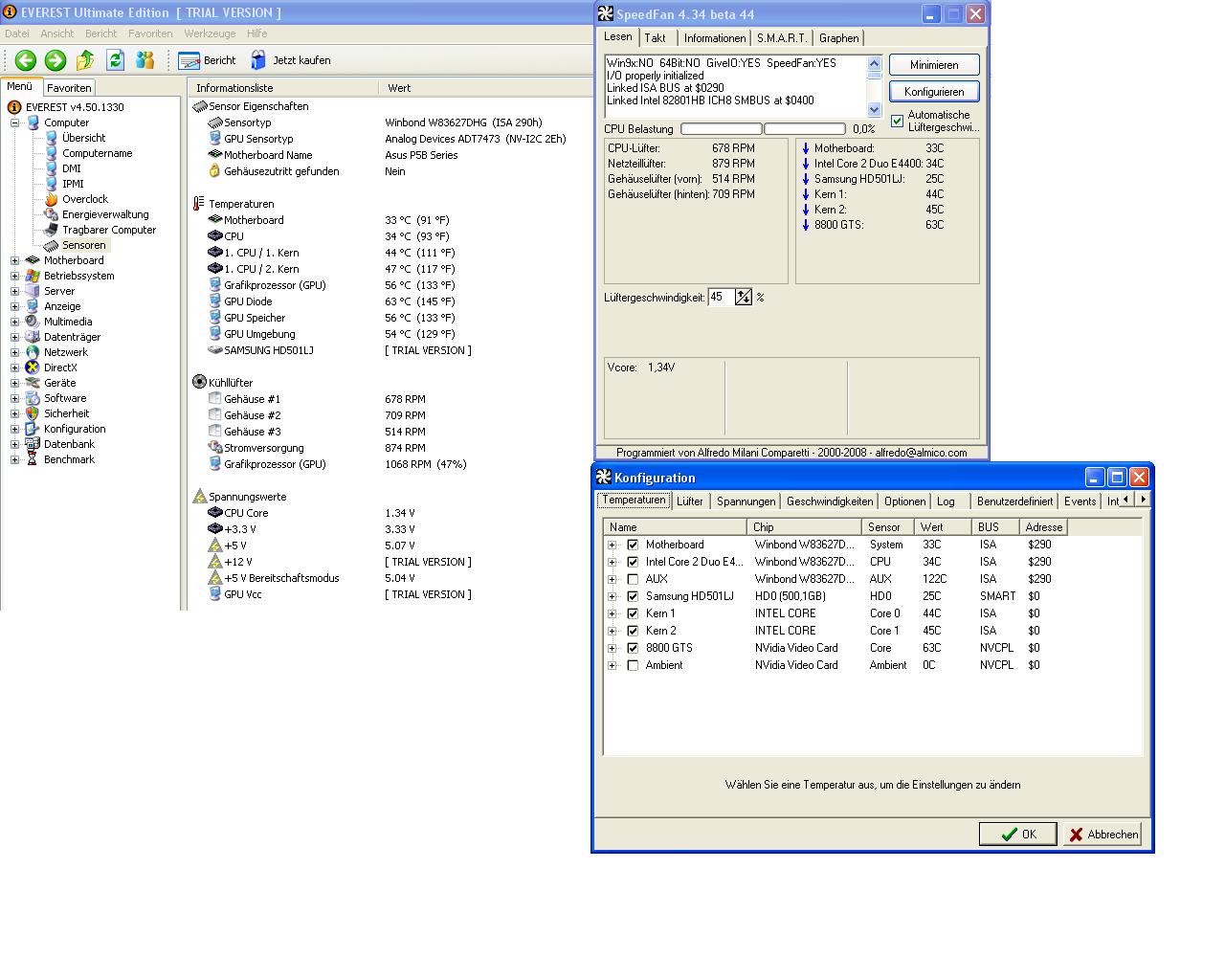Viewport: 1225px width, 980px height.
Task: Click the Refresh icon in EVEREST toolbar
Action: (x=115, y=60)
